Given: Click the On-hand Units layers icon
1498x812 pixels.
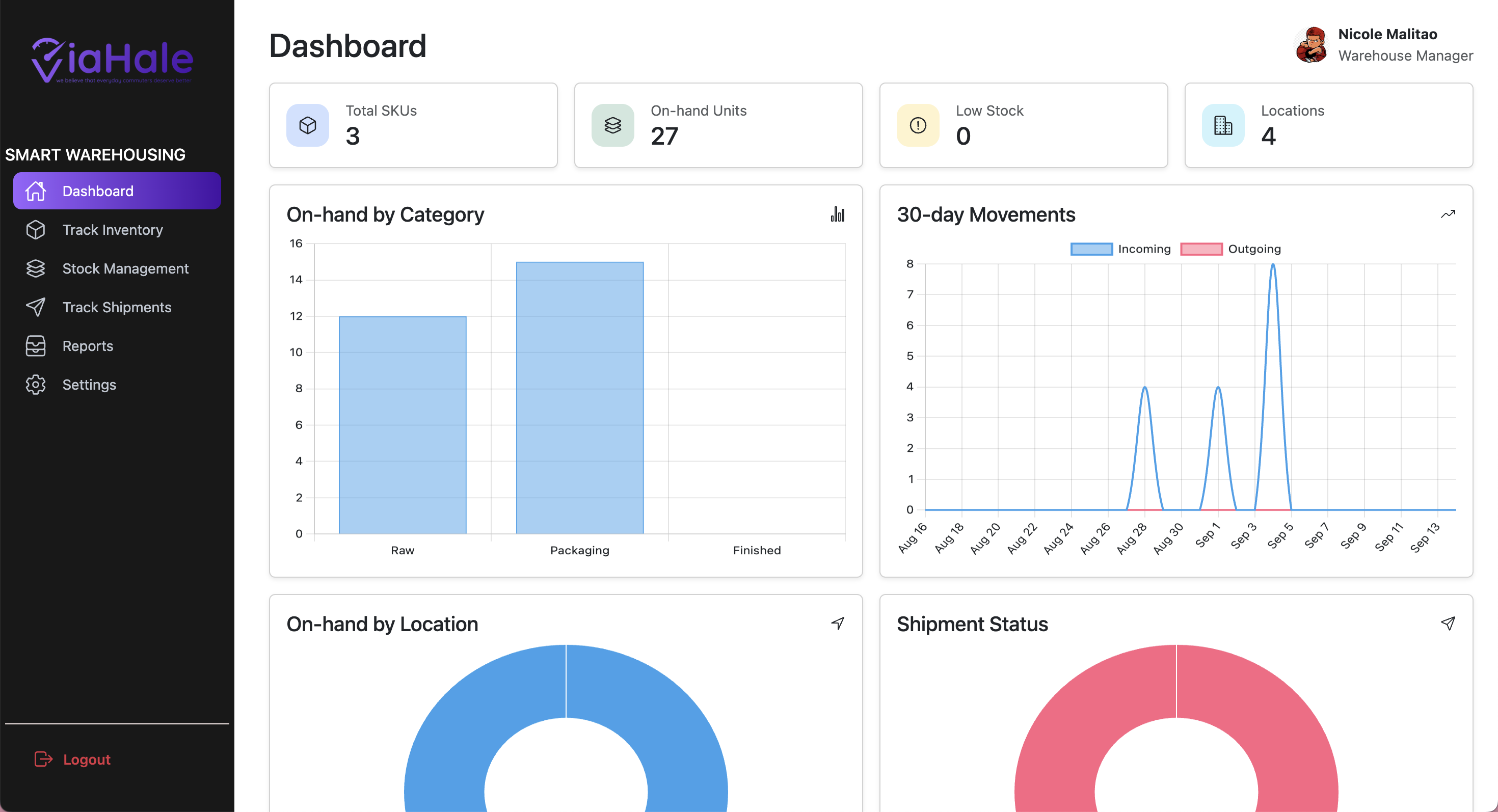Looking at the screenshot, I should tap(612, 125).
